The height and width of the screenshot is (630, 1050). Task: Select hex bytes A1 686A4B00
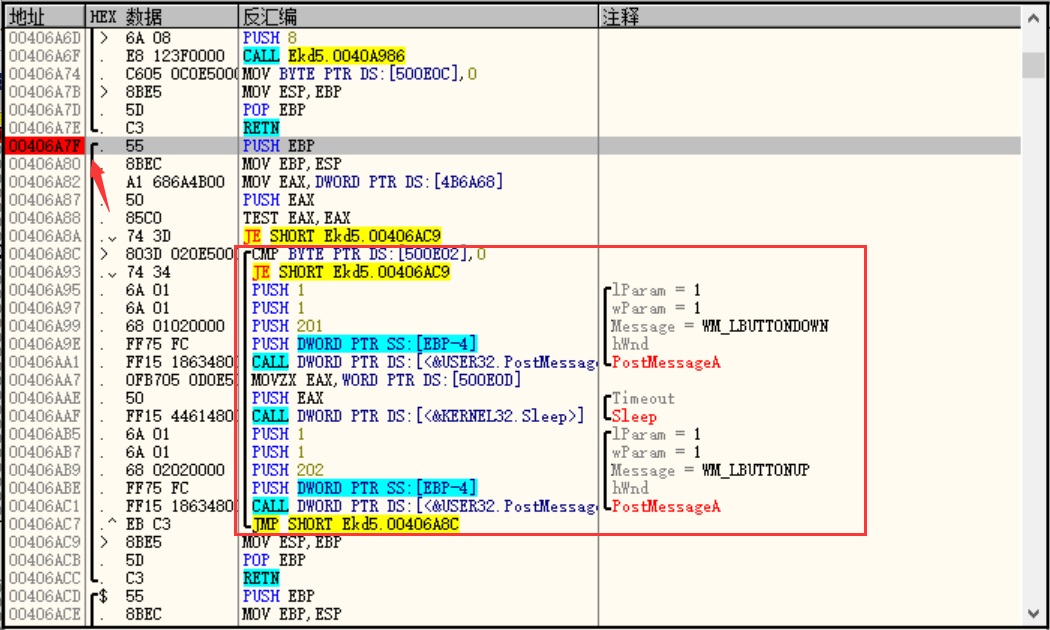pos(175,182)
